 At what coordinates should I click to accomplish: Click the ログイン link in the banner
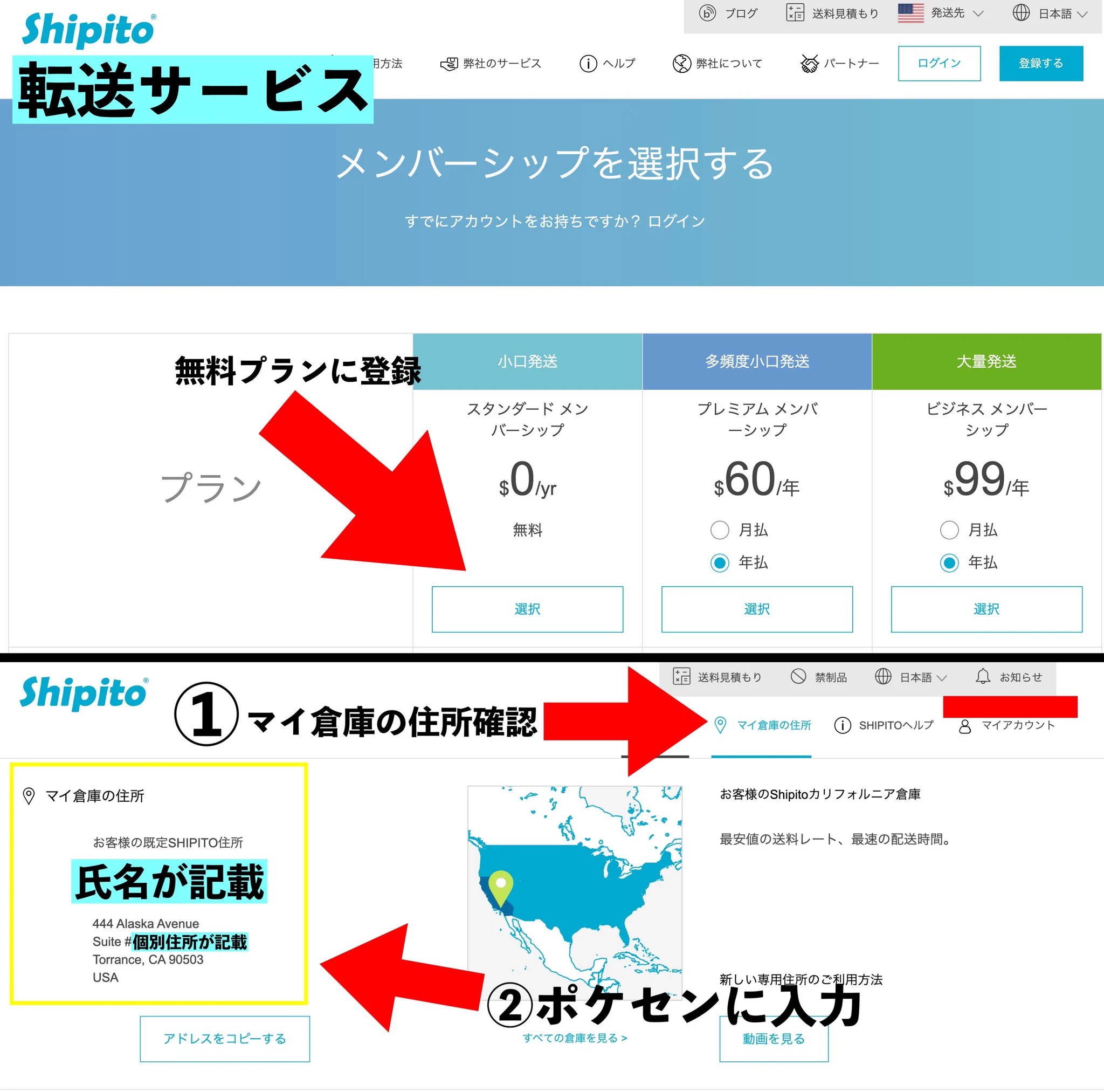pos(676,221)
